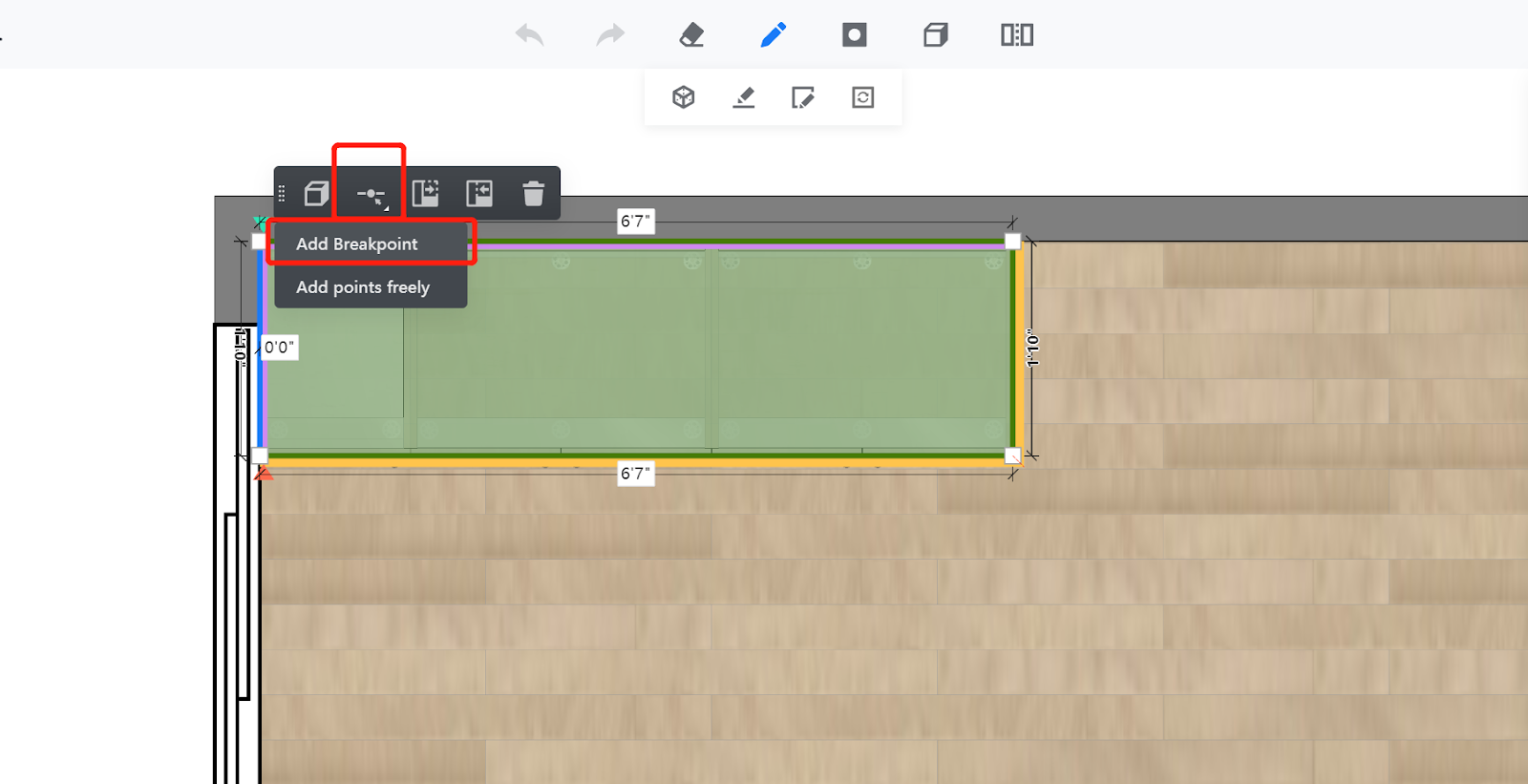1528x784 pixels.
Task: Click the top-right corner handle of the shape
Action: coord(1013,242)
